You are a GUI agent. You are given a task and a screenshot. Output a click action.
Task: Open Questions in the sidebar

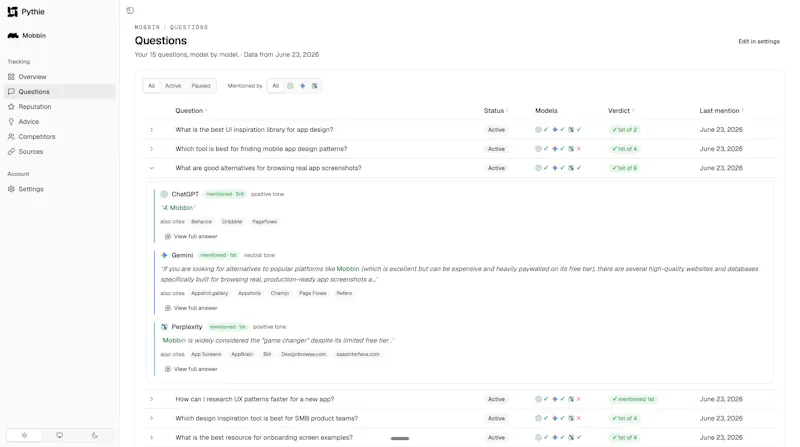tap(60, 92)
